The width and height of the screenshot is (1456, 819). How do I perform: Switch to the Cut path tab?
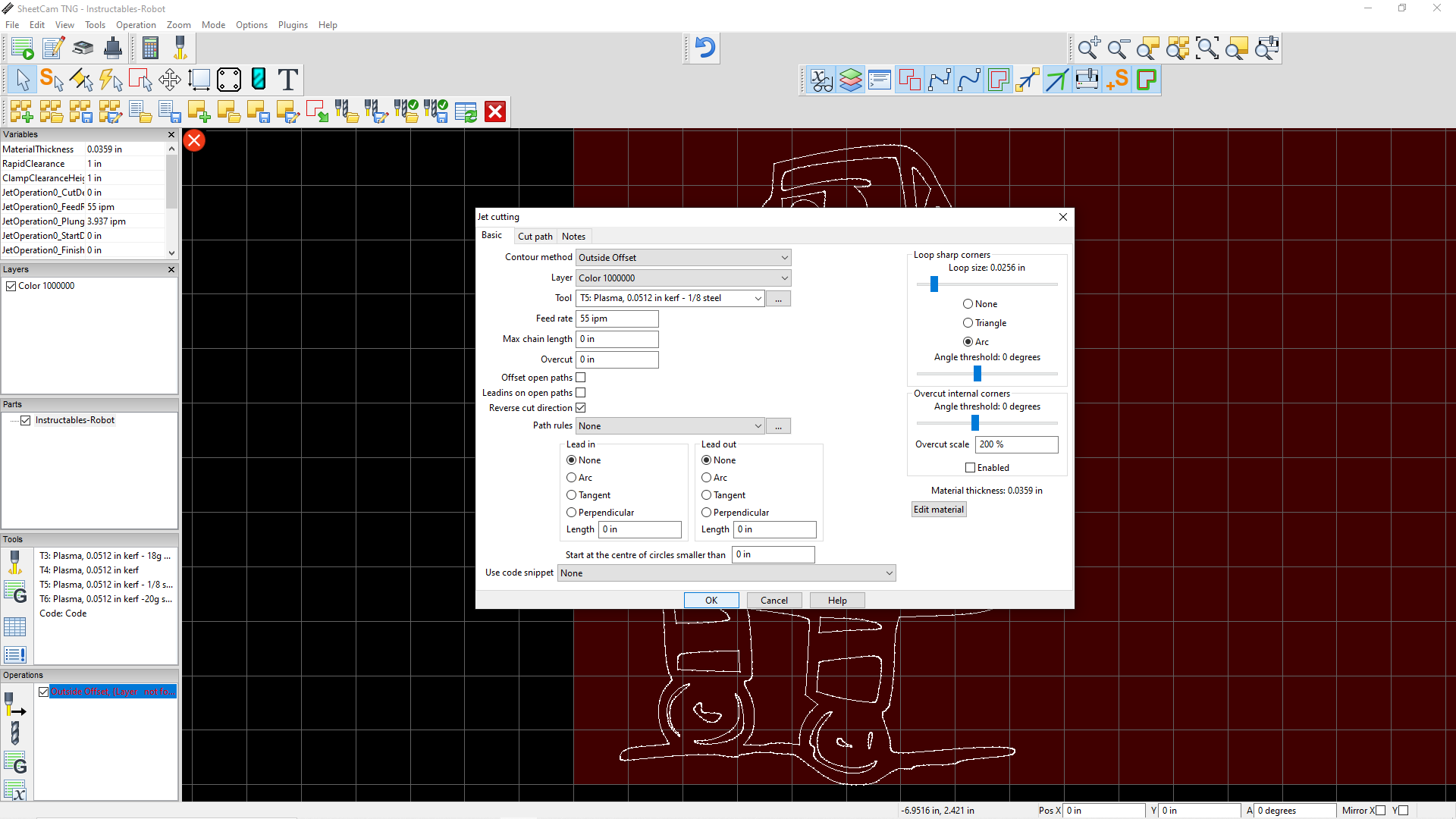tap(534, 236)
